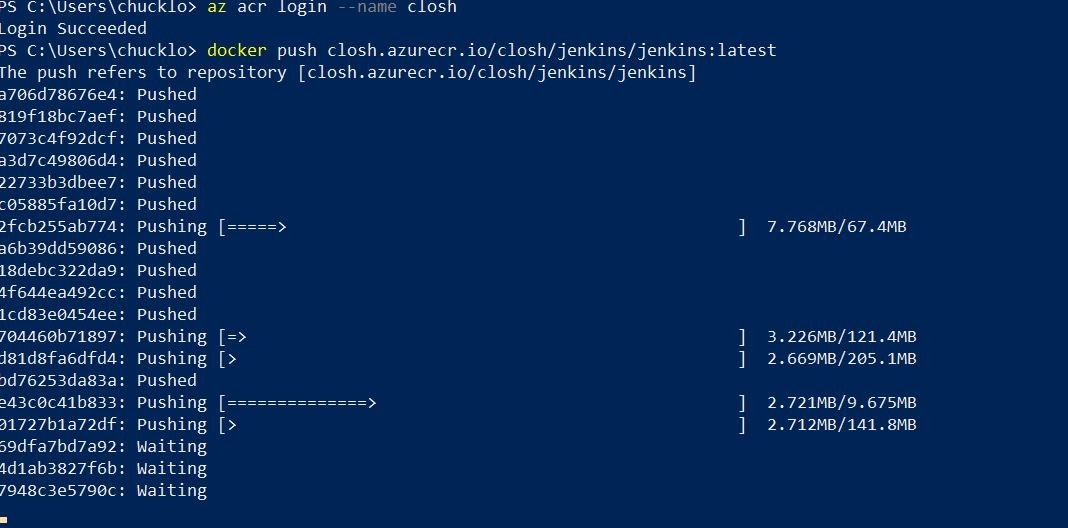Click the 01727b1a72df pushing progress bar
Screen dimensions: 1068x528
[482, 424]
